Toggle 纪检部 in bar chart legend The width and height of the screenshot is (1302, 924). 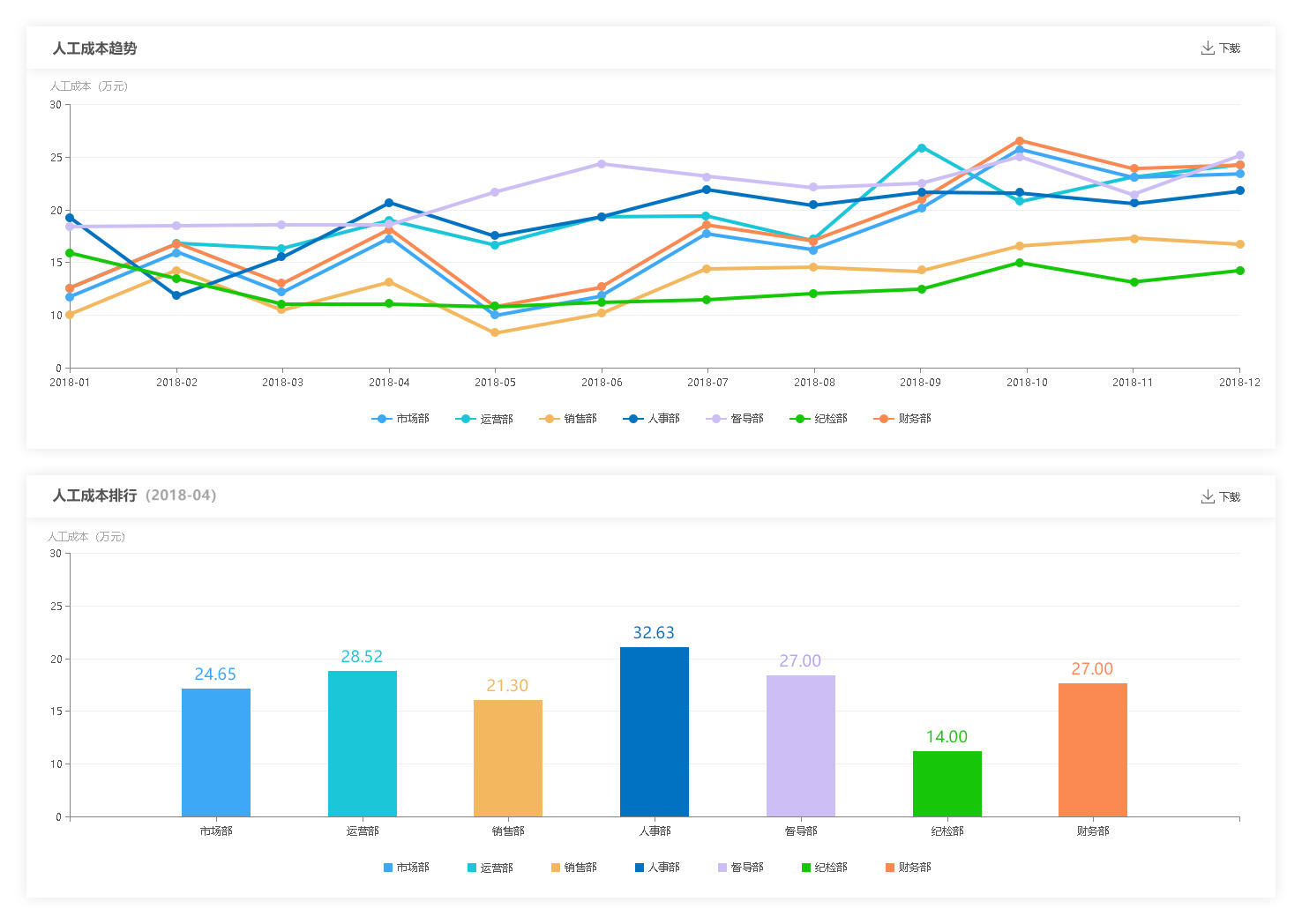click(824, 868)
